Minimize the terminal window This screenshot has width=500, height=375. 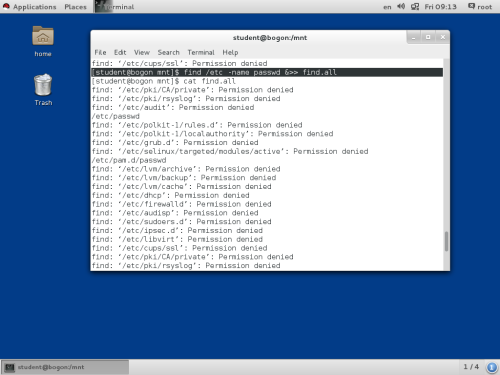pyautogui.click(x=414, y=37)
